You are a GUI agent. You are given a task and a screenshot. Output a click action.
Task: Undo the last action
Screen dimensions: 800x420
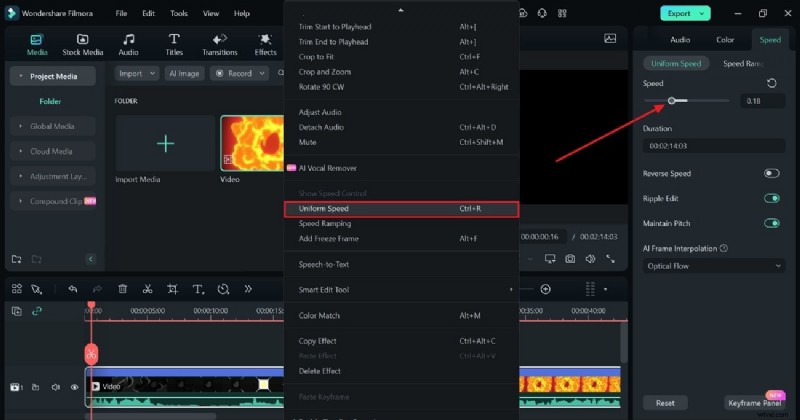72,289
